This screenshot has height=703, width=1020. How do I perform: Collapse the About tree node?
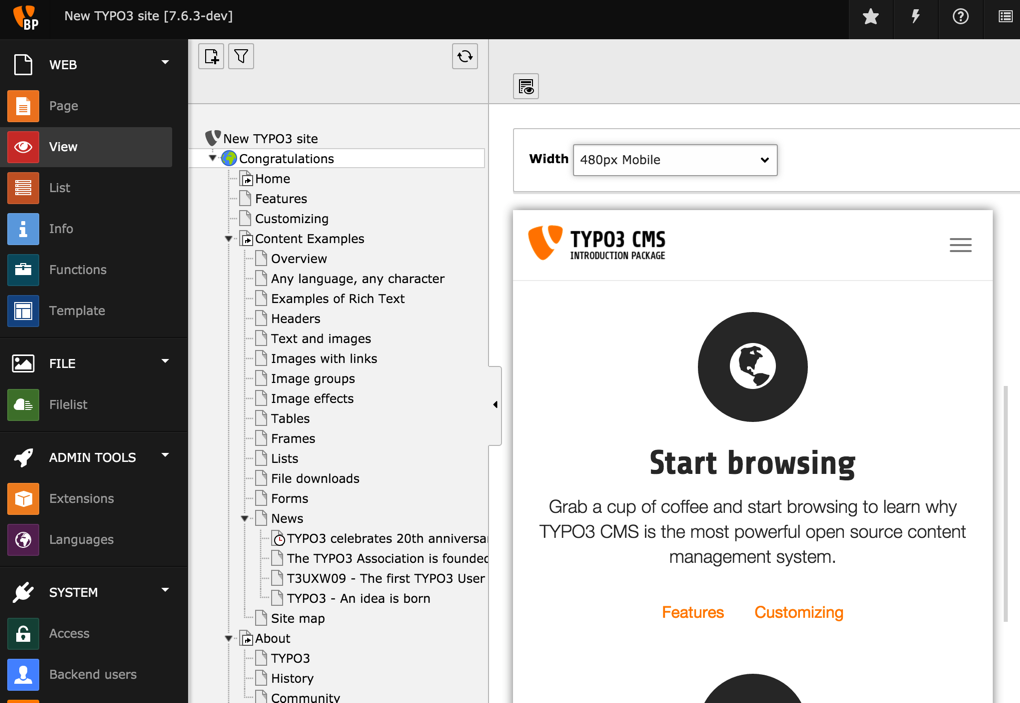228,639
